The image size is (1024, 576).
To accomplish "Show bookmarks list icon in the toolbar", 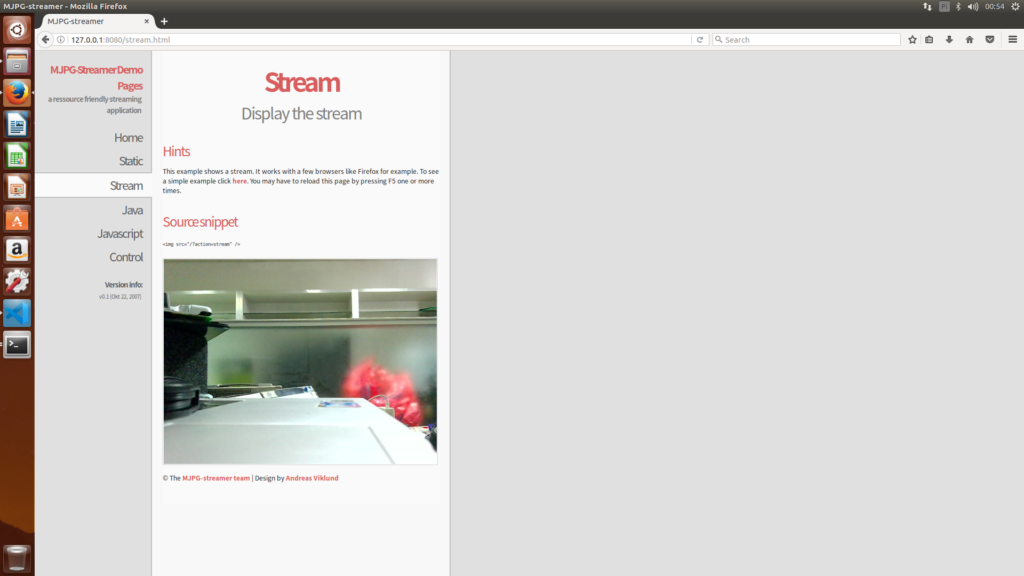I will point(930,40).
